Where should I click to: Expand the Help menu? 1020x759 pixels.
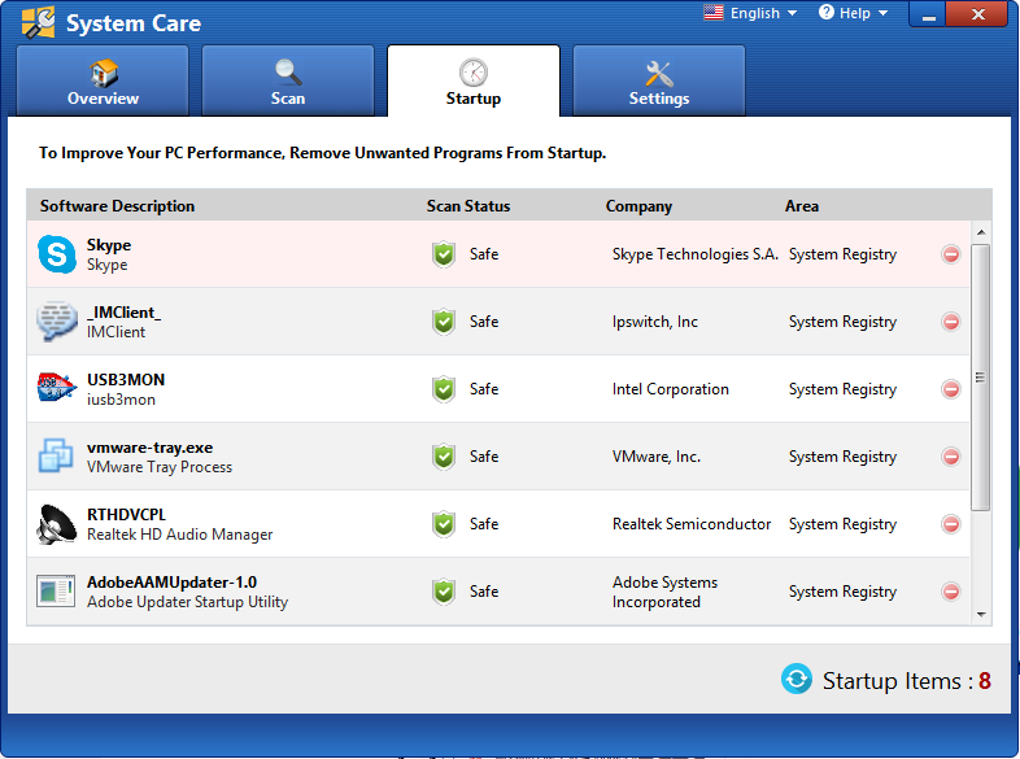click(x=853, y=13)
